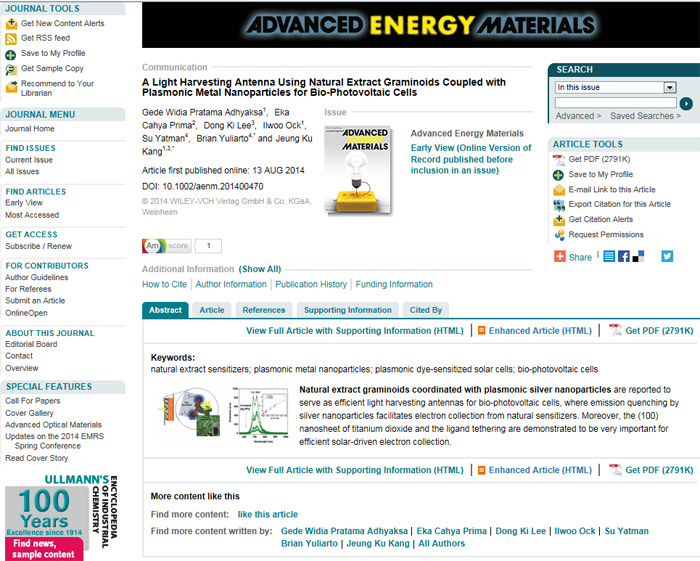Click the Request Permissions icon
This screenshot has width=700, height=561.
point(560,235)
